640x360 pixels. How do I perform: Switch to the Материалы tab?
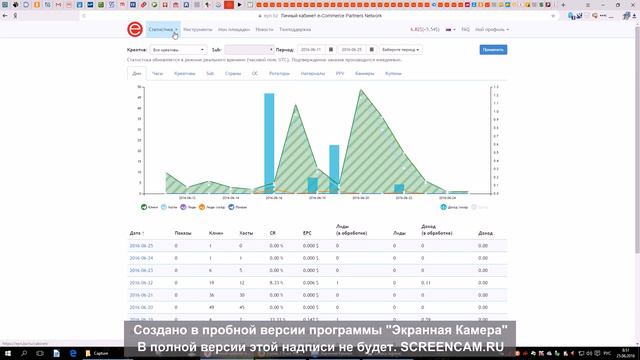pyautogui.click(x=313, y=73)
